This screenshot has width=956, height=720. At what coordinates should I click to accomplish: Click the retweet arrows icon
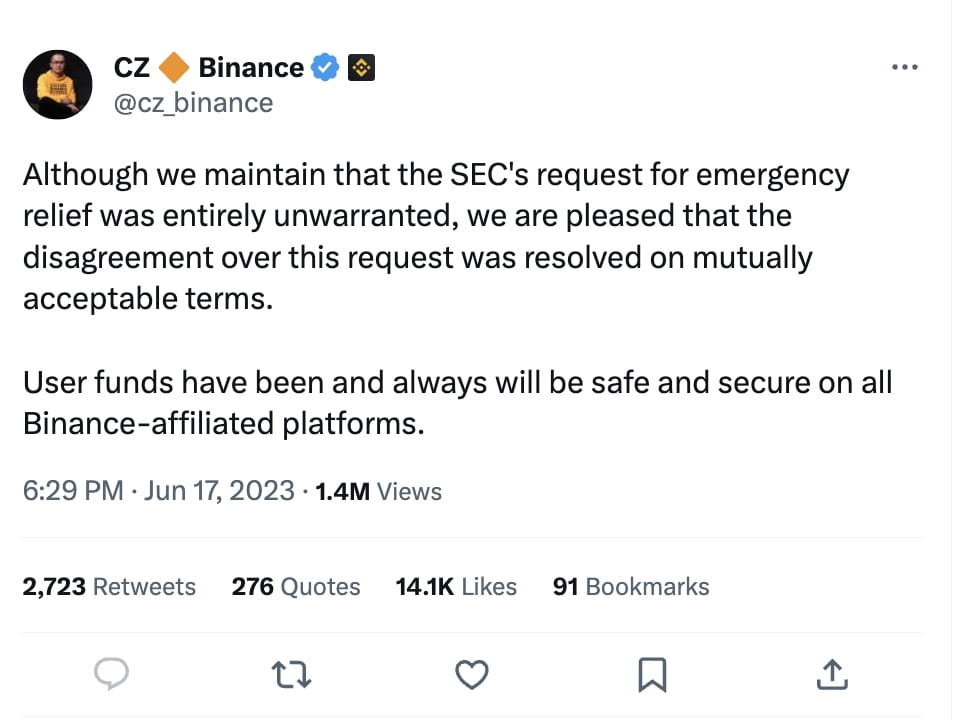292,676
